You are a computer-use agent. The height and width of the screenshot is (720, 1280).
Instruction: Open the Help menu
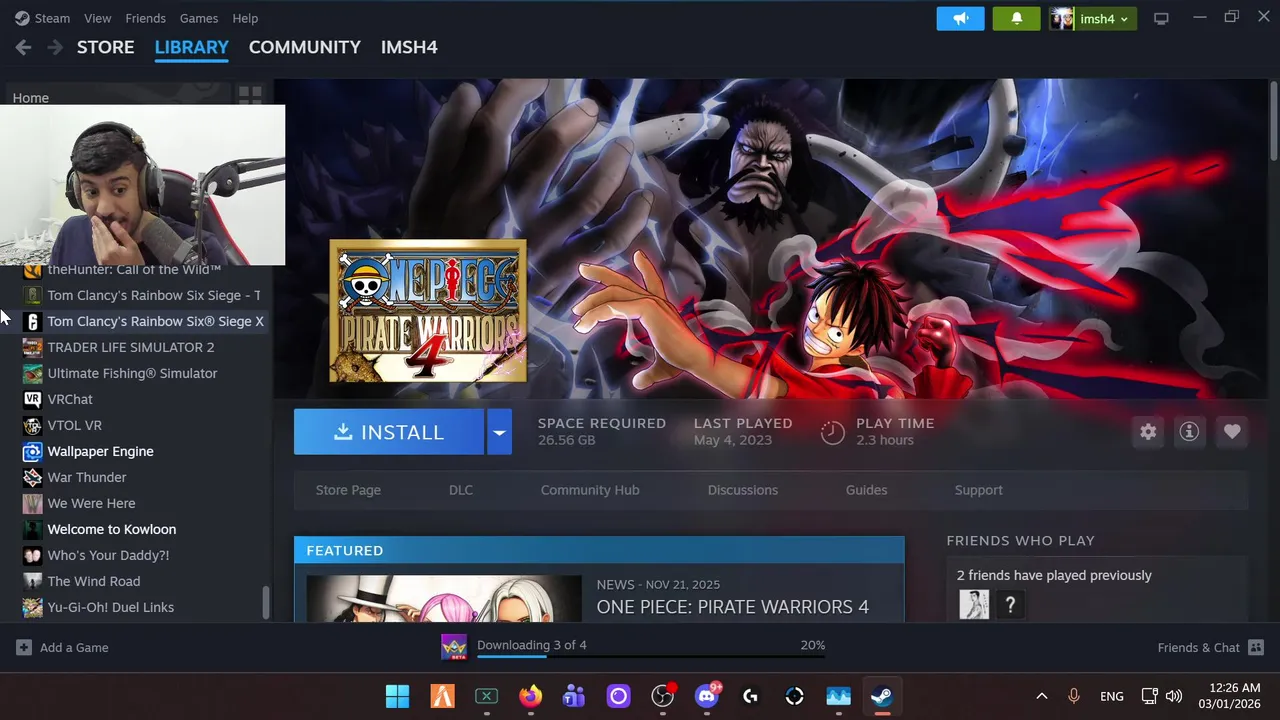pos(245,18)
